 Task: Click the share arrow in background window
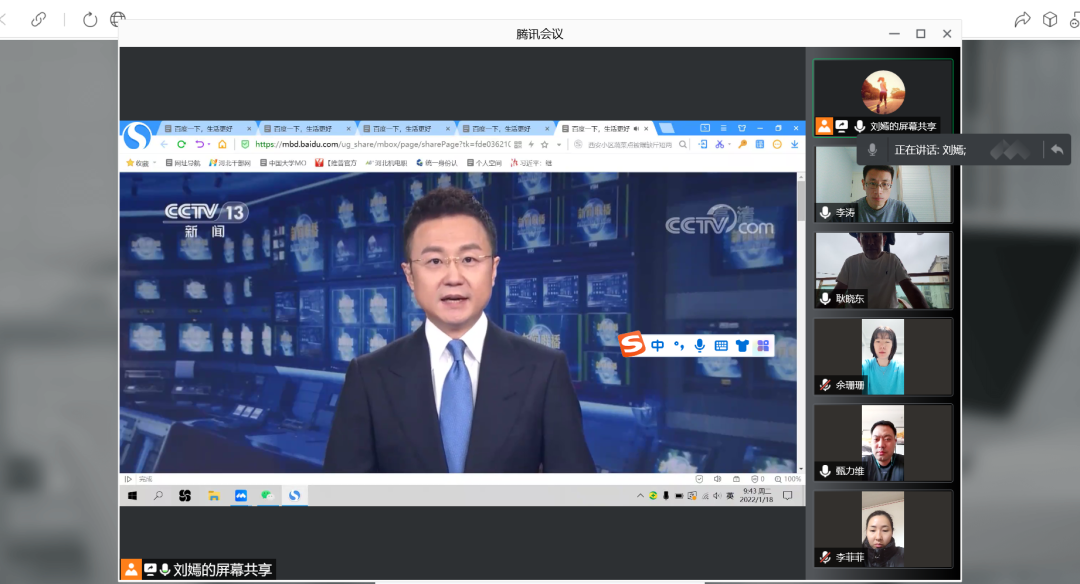click(x=1022, y=19)
